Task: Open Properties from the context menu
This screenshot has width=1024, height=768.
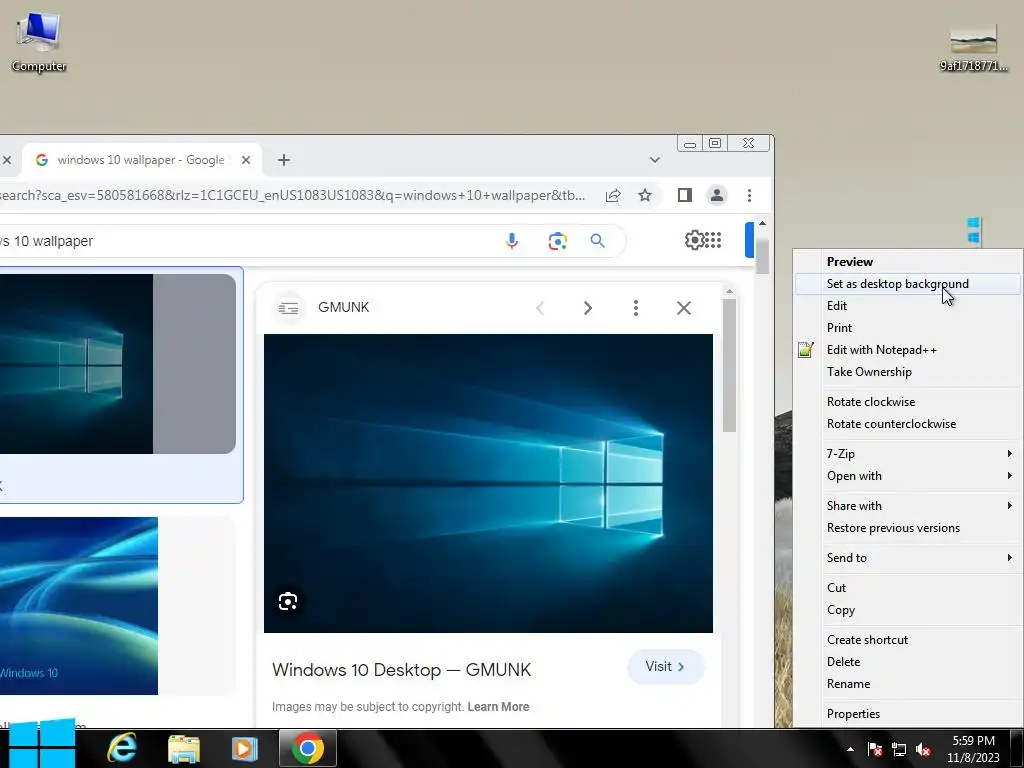Action: click(908, 714)
